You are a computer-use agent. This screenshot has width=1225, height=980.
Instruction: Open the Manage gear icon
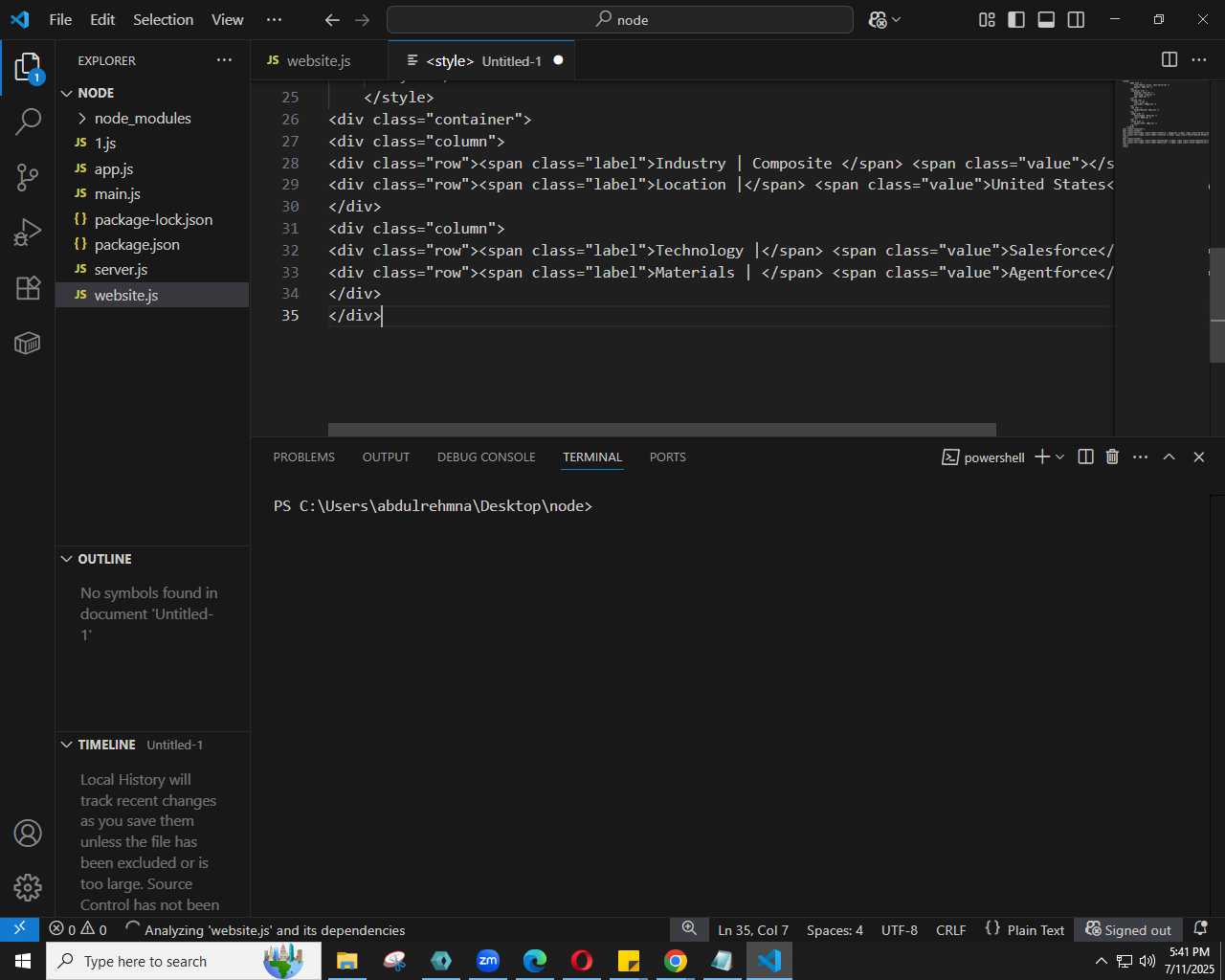(x=28, y=888)
